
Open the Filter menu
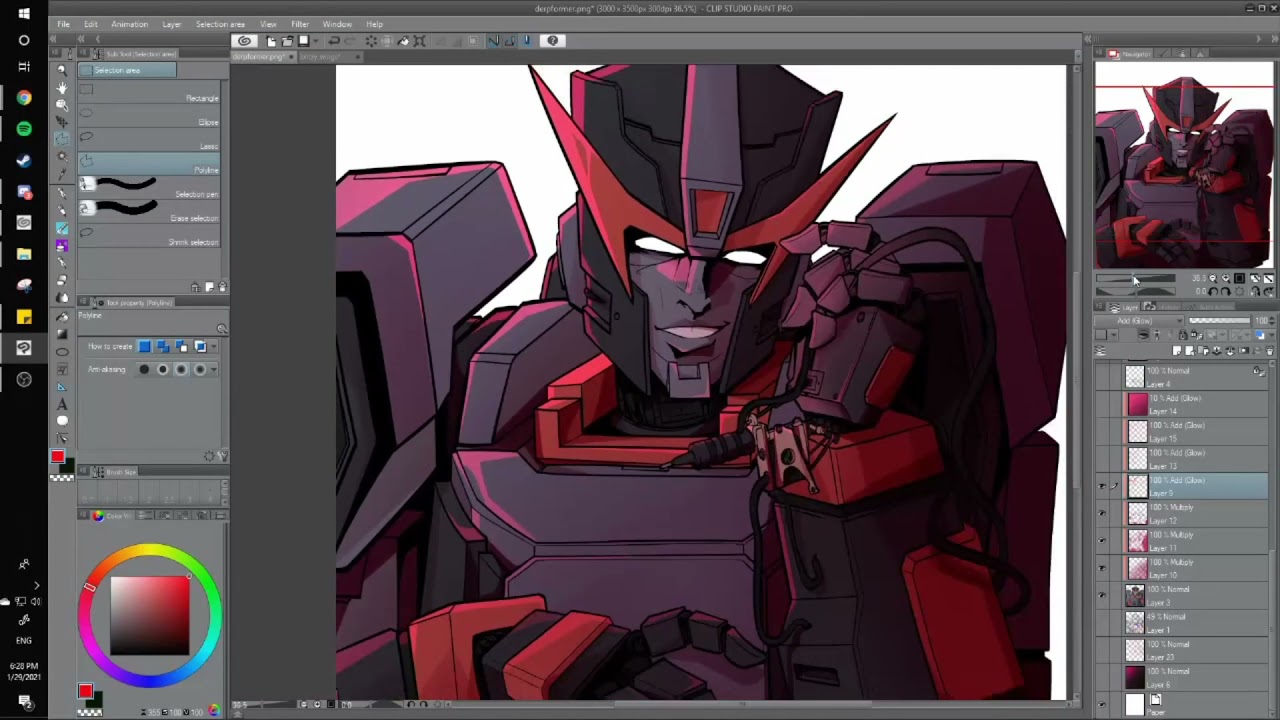(300, 24)
